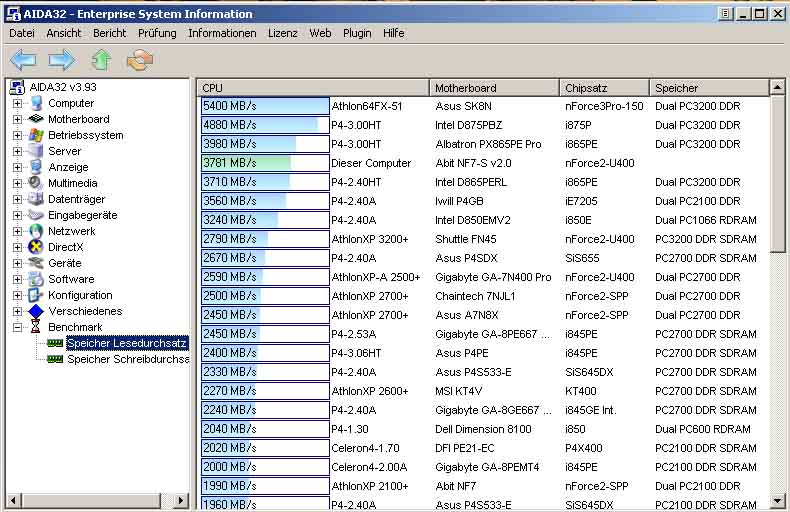Click the refresh toolbar icon

coord(140,60)
